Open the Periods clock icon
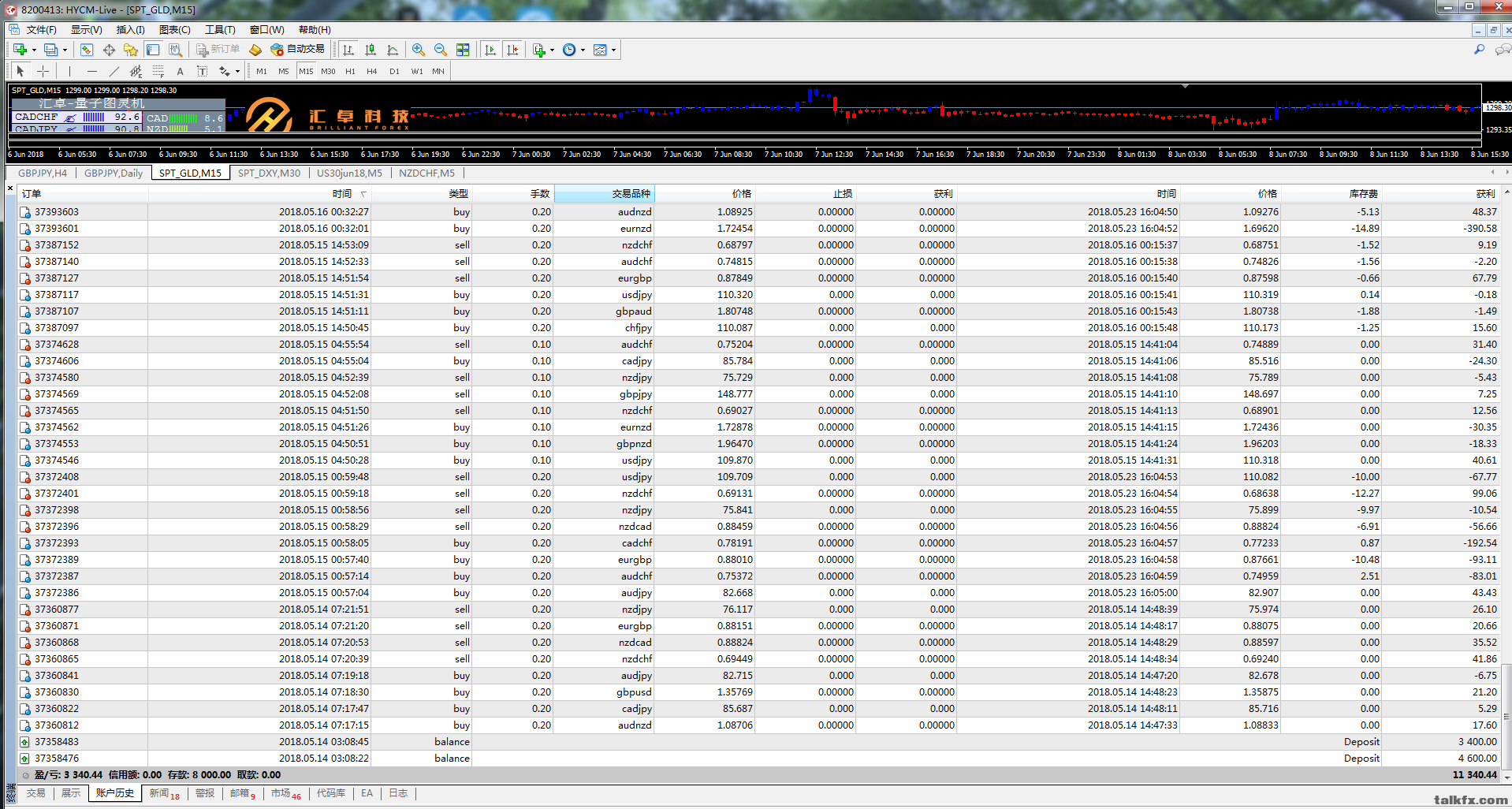Viewport: 1512px width, 809px height. click(x=569, y=50)
